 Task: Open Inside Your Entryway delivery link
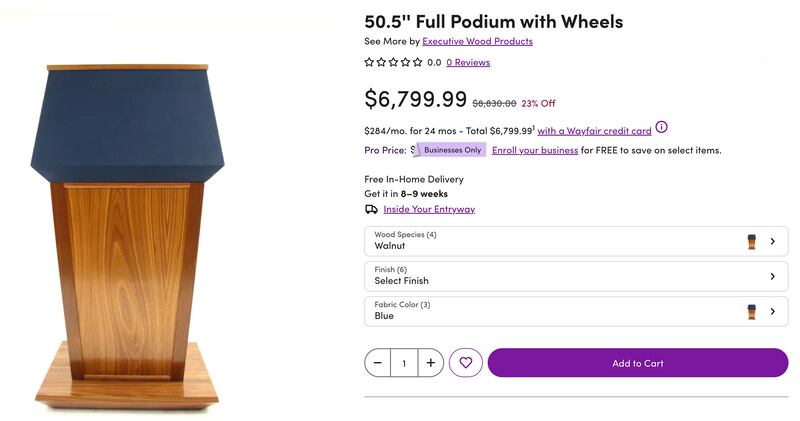tap(429, 209)
